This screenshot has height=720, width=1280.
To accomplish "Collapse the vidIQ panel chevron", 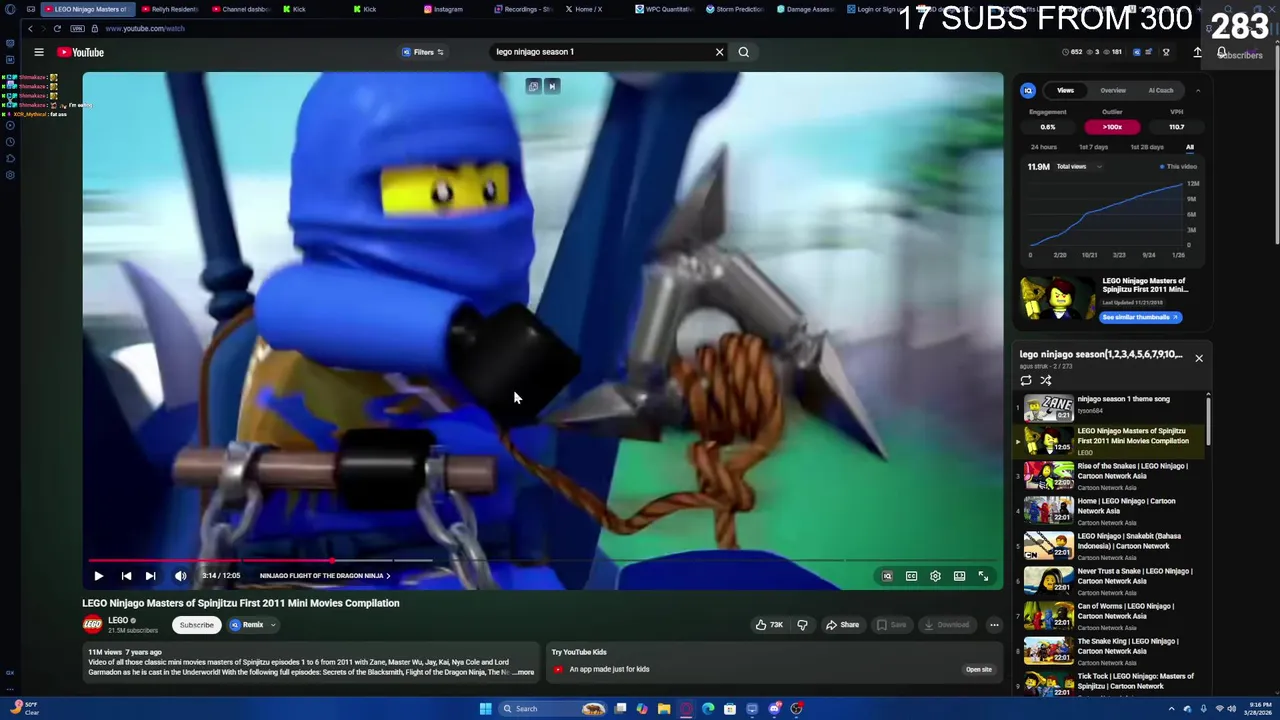I will [x=1198, y=90].
